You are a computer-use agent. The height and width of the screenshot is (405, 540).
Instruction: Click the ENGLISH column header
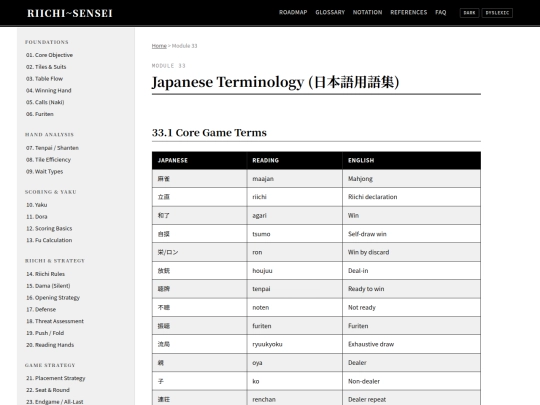click(x=412, y=160)
